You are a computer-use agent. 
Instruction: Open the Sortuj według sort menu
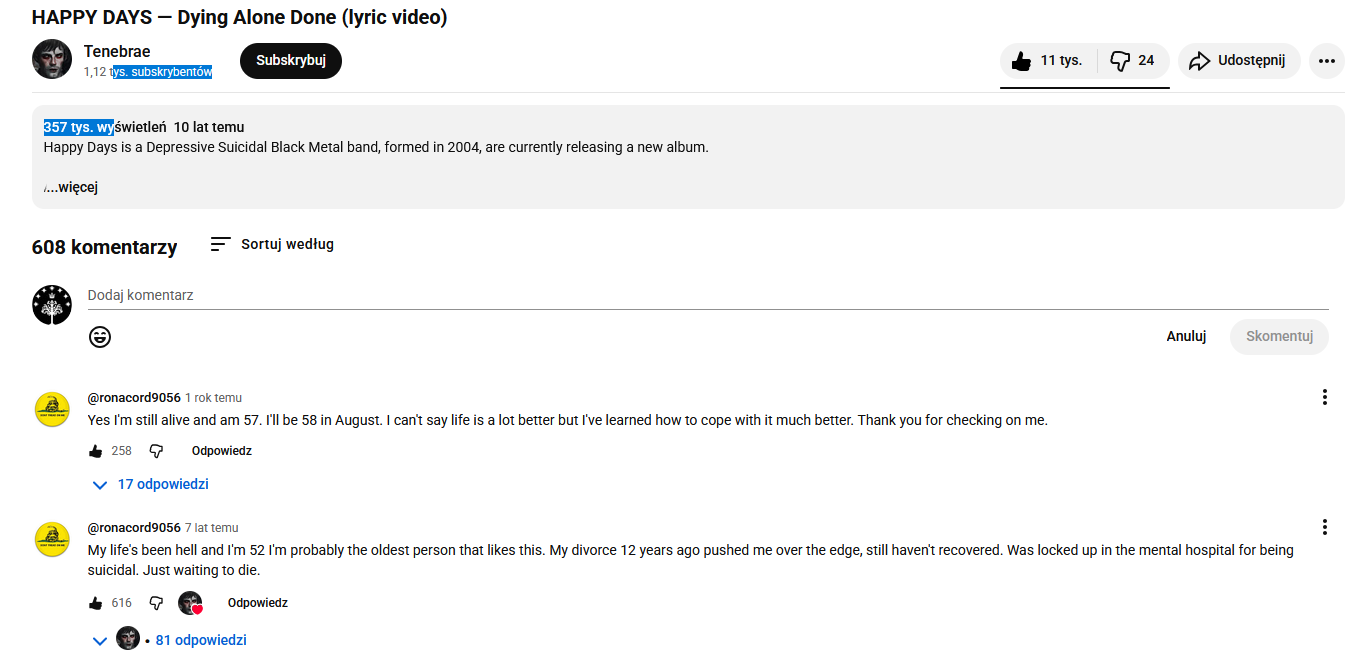coord(272,244)
